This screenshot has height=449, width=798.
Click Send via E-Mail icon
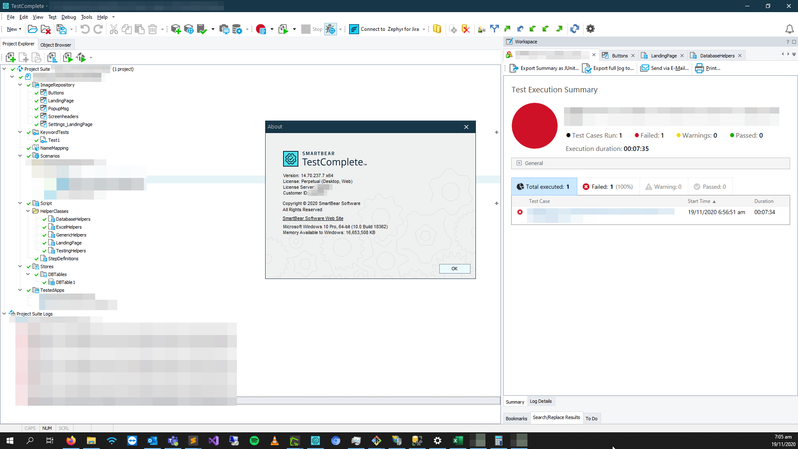point(645,68)
